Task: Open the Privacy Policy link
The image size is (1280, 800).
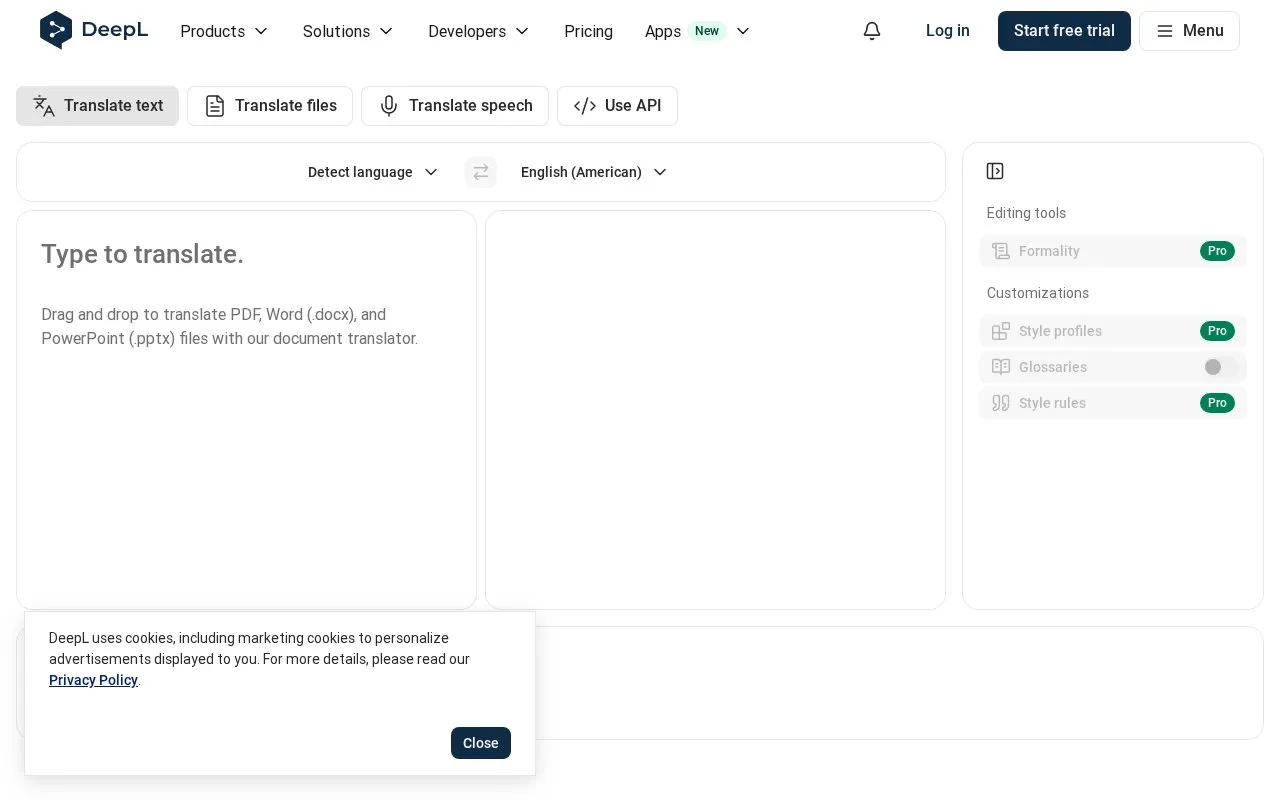Action: pyautogui.click(x=93, y=680)
